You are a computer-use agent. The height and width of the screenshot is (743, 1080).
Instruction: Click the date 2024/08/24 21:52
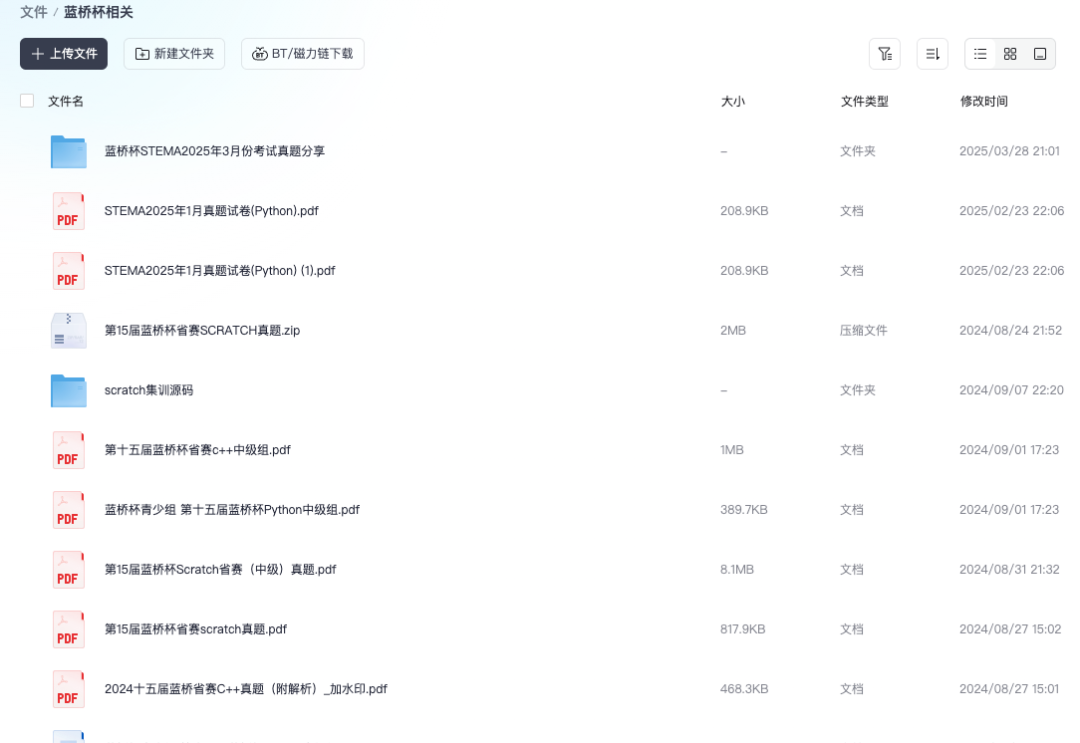click(1010, 331)
